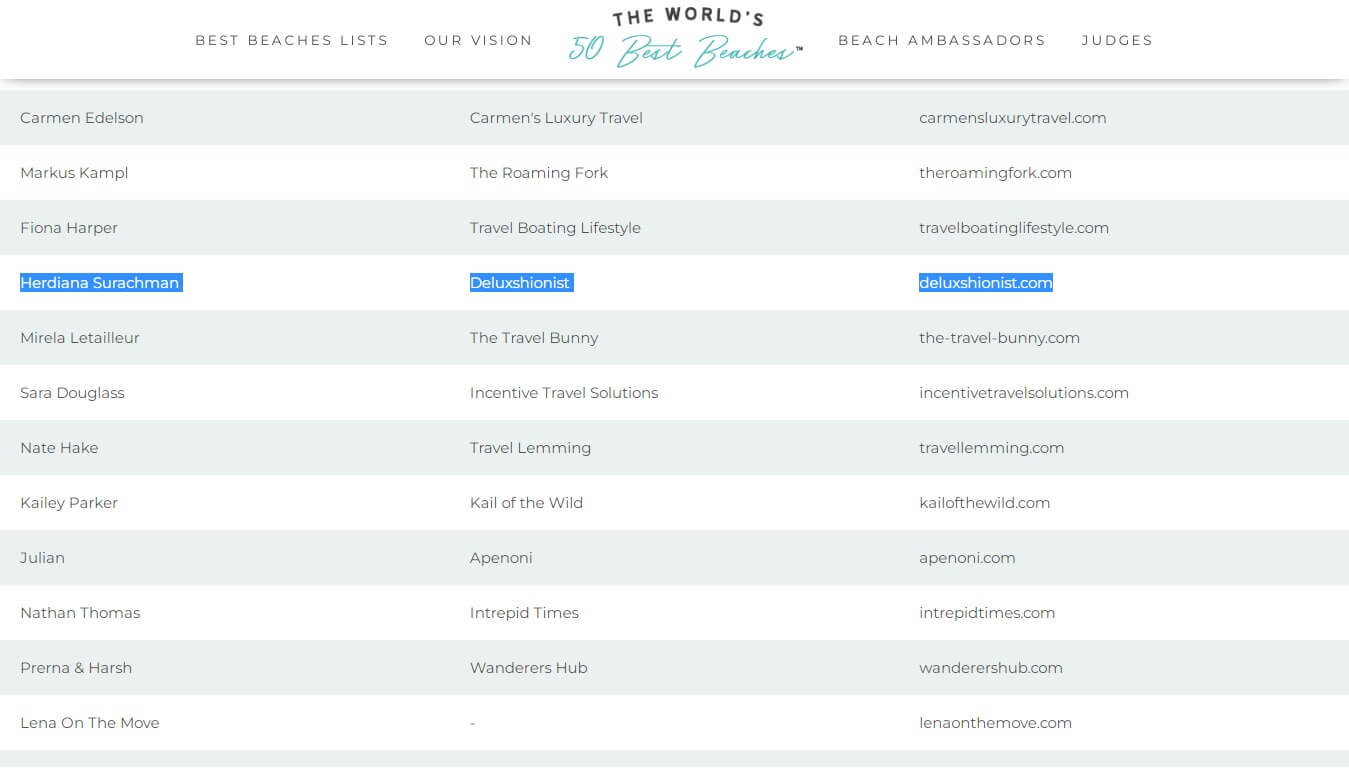
Task: Click The World's 50 Best Beaches logo
Action: 686,39
